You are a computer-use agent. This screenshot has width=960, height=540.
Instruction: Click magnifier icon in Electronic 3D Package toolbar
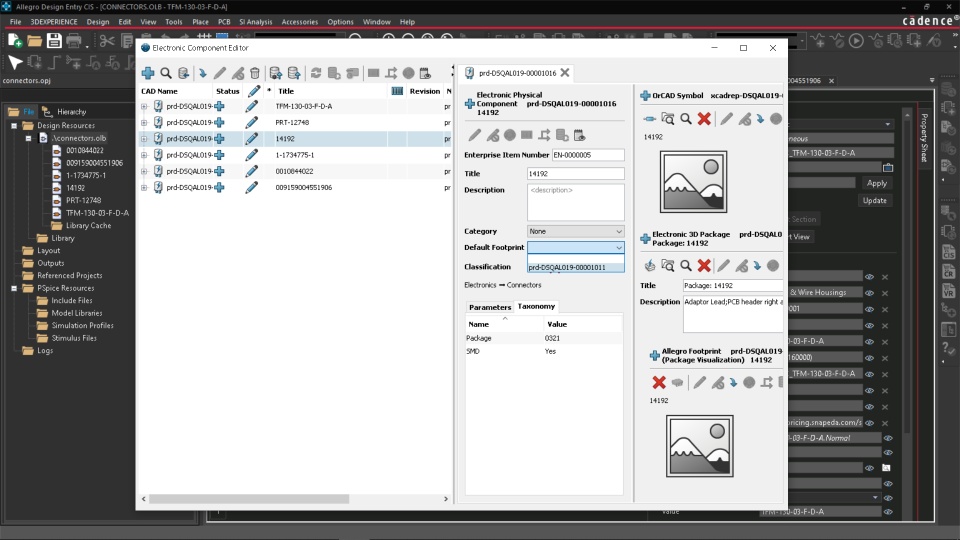(x=686, y=265)
